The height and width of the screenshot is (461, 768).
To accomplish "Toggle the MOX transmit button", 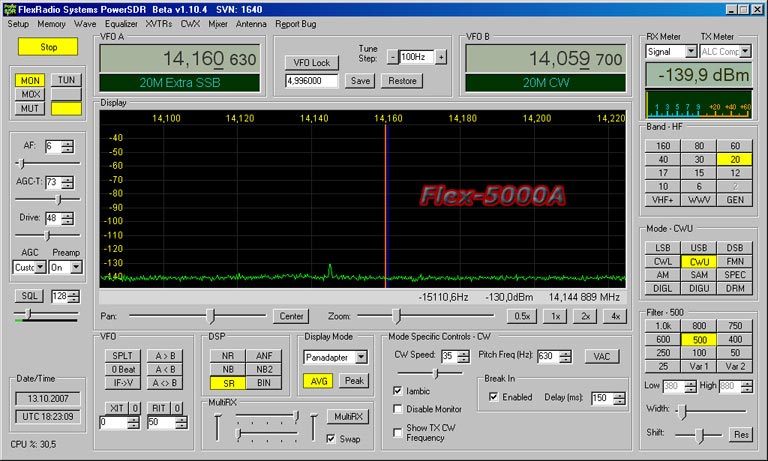I will 30,94.
